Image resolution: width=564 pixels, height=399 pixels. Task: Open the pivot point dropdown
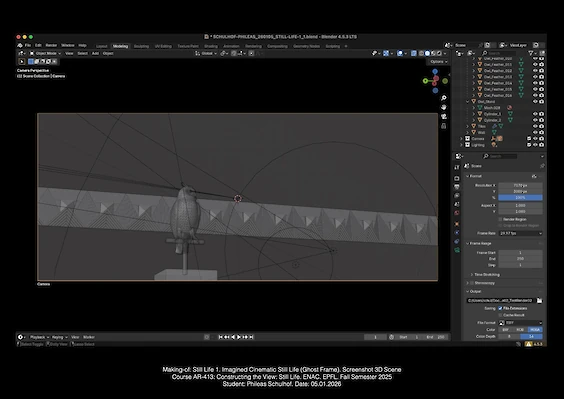pyautogui.click(x=224, y=53)
